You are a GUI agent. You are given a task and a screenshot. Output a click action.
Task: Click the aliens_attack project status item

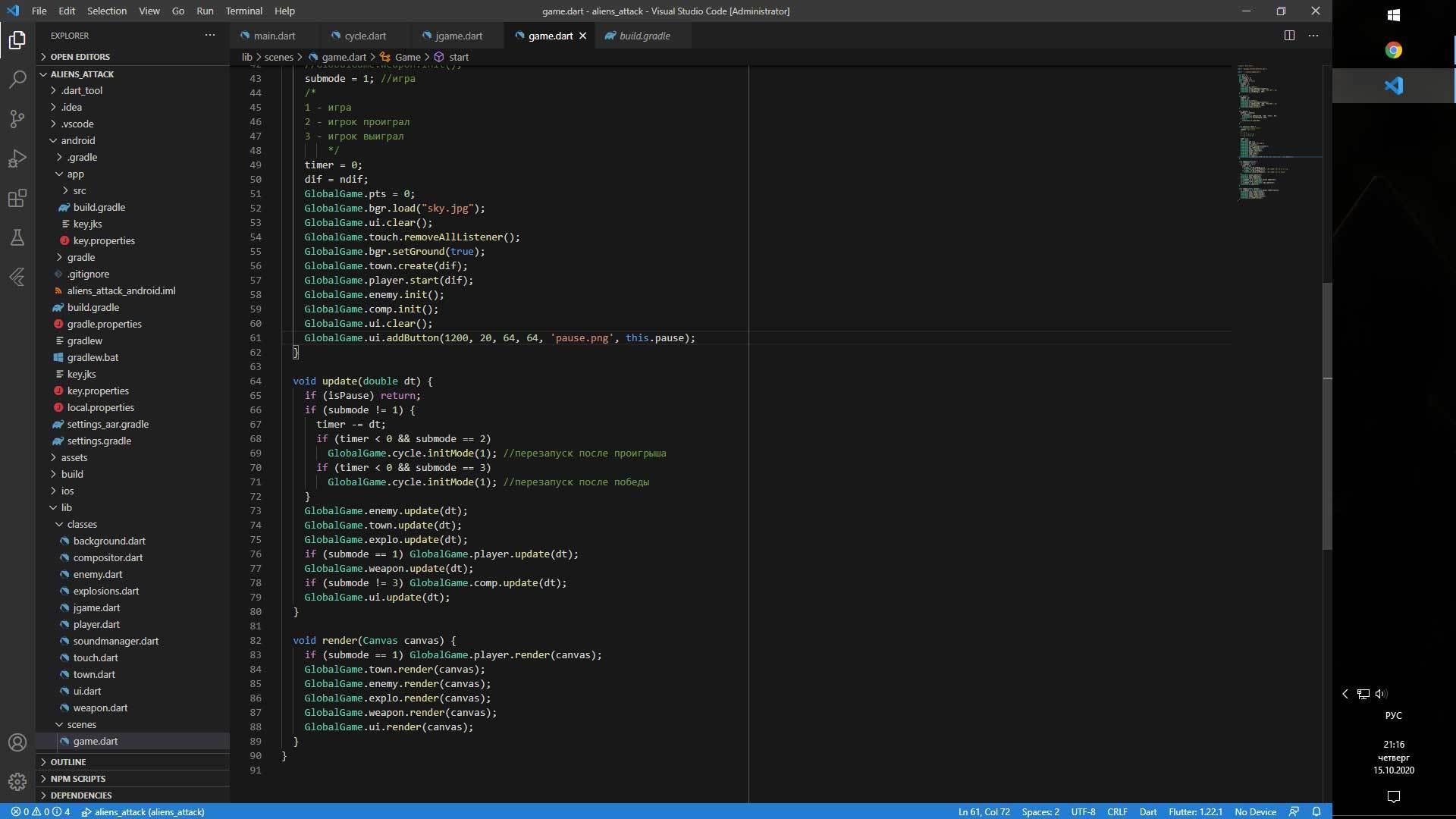click(x=143, y=811)
